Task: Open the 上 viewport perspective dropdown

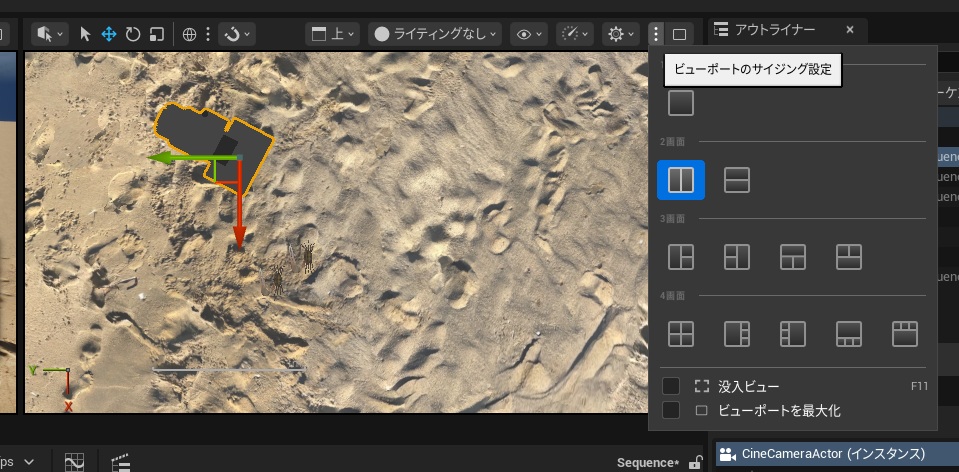Action: pyautogui.click(x=333, y=34)
